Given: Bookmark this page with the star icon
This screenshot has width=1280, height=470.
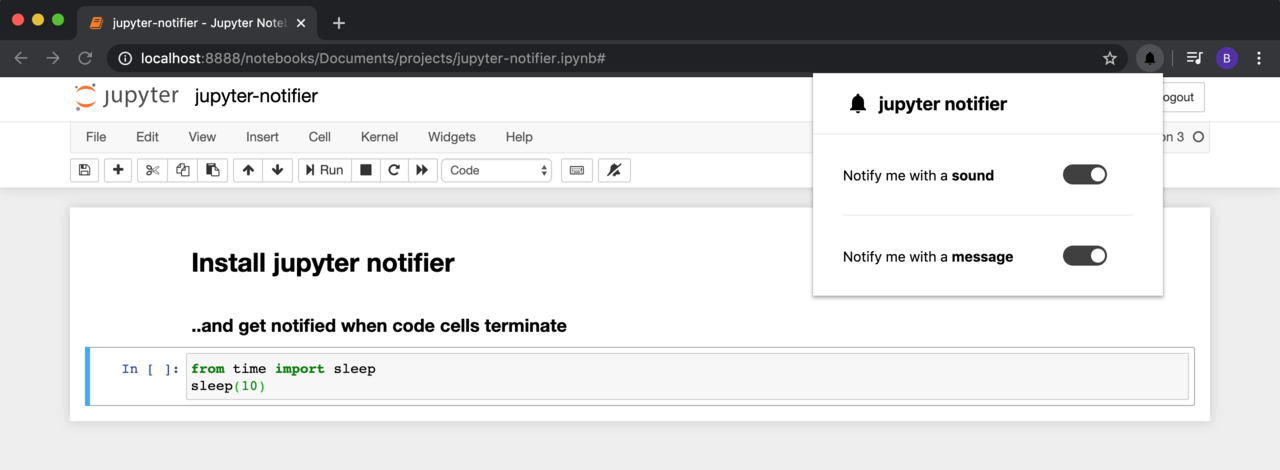Looking at the screenshot, I should point(1110,58).
